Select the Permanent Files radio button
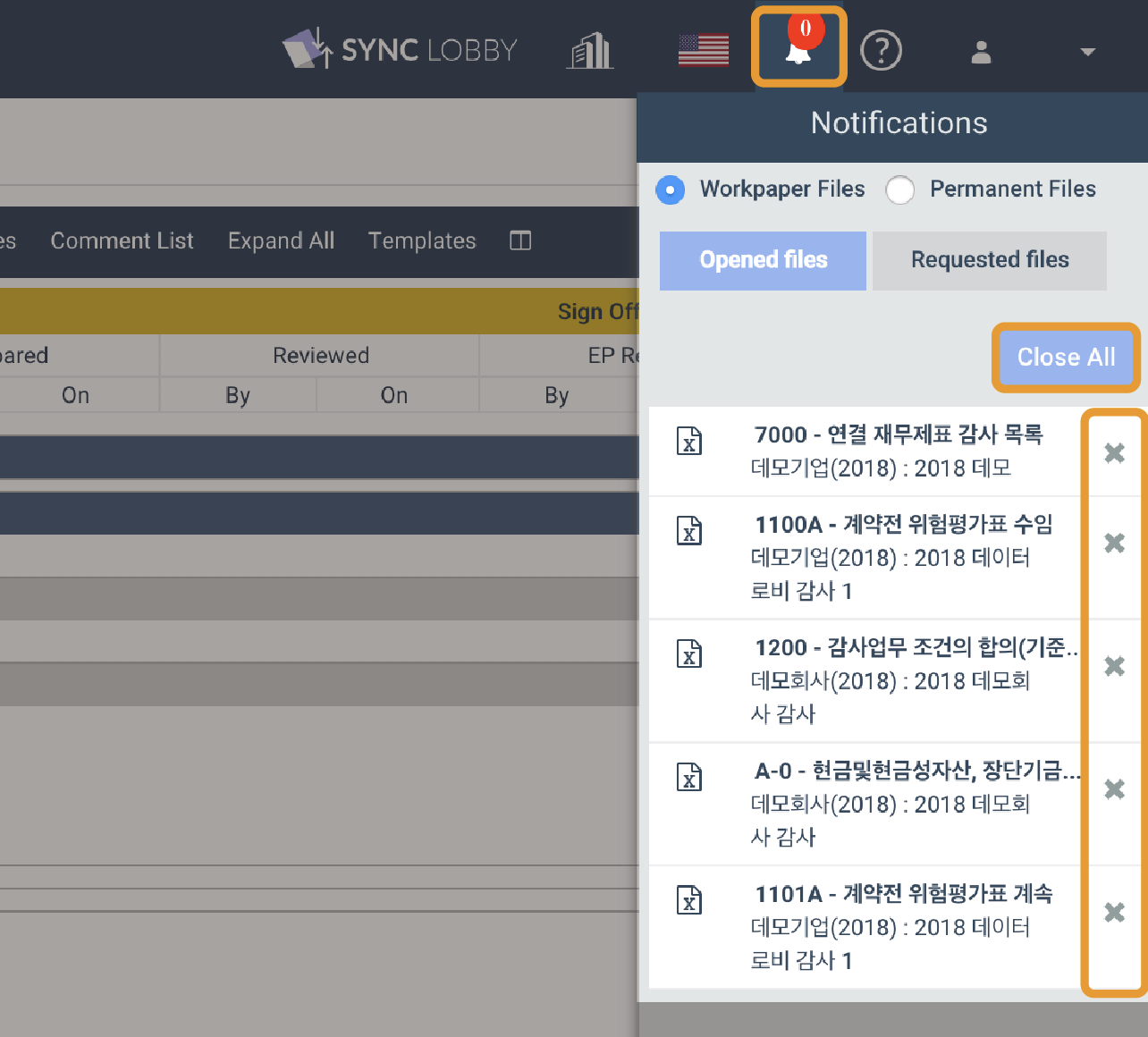The image size is (1148, 1037). click(900, 190)
